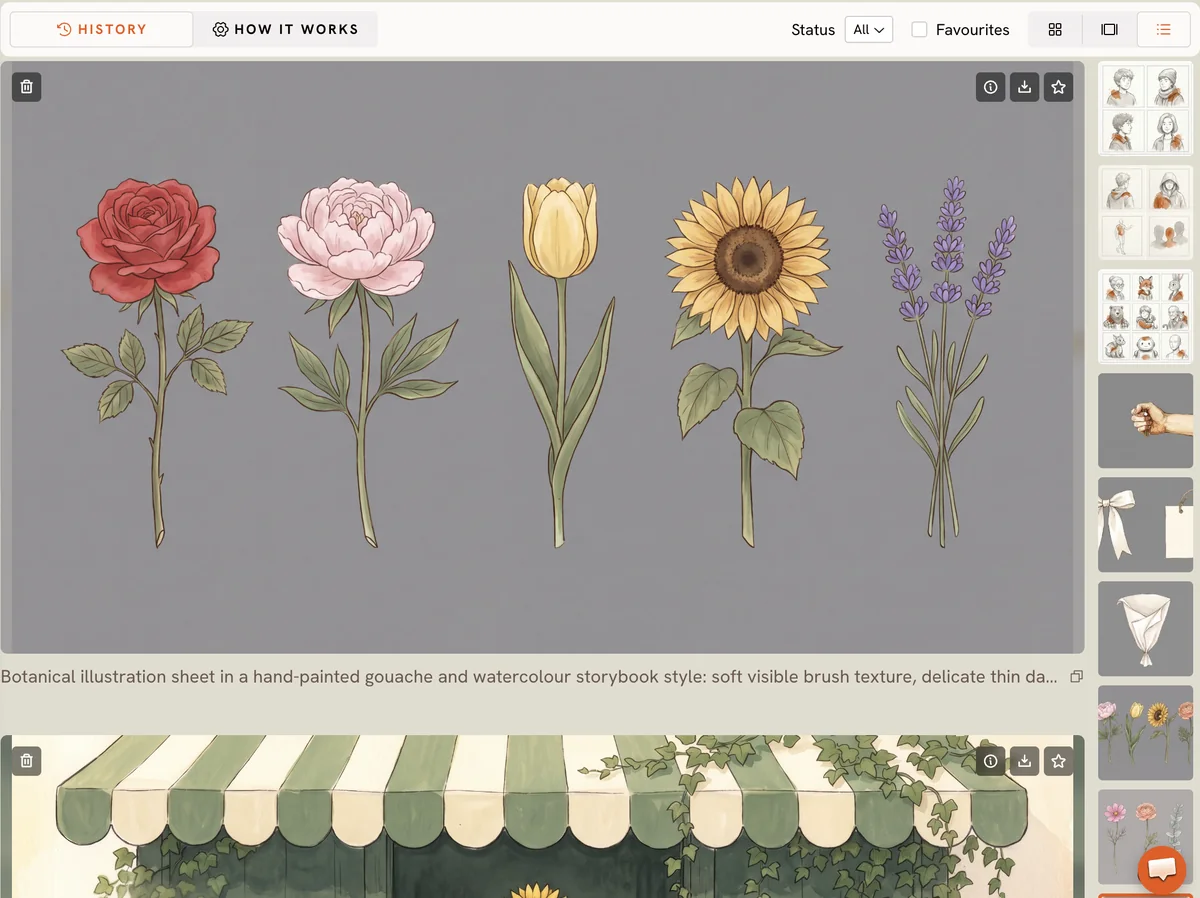Open the History tab

point(101,30)
